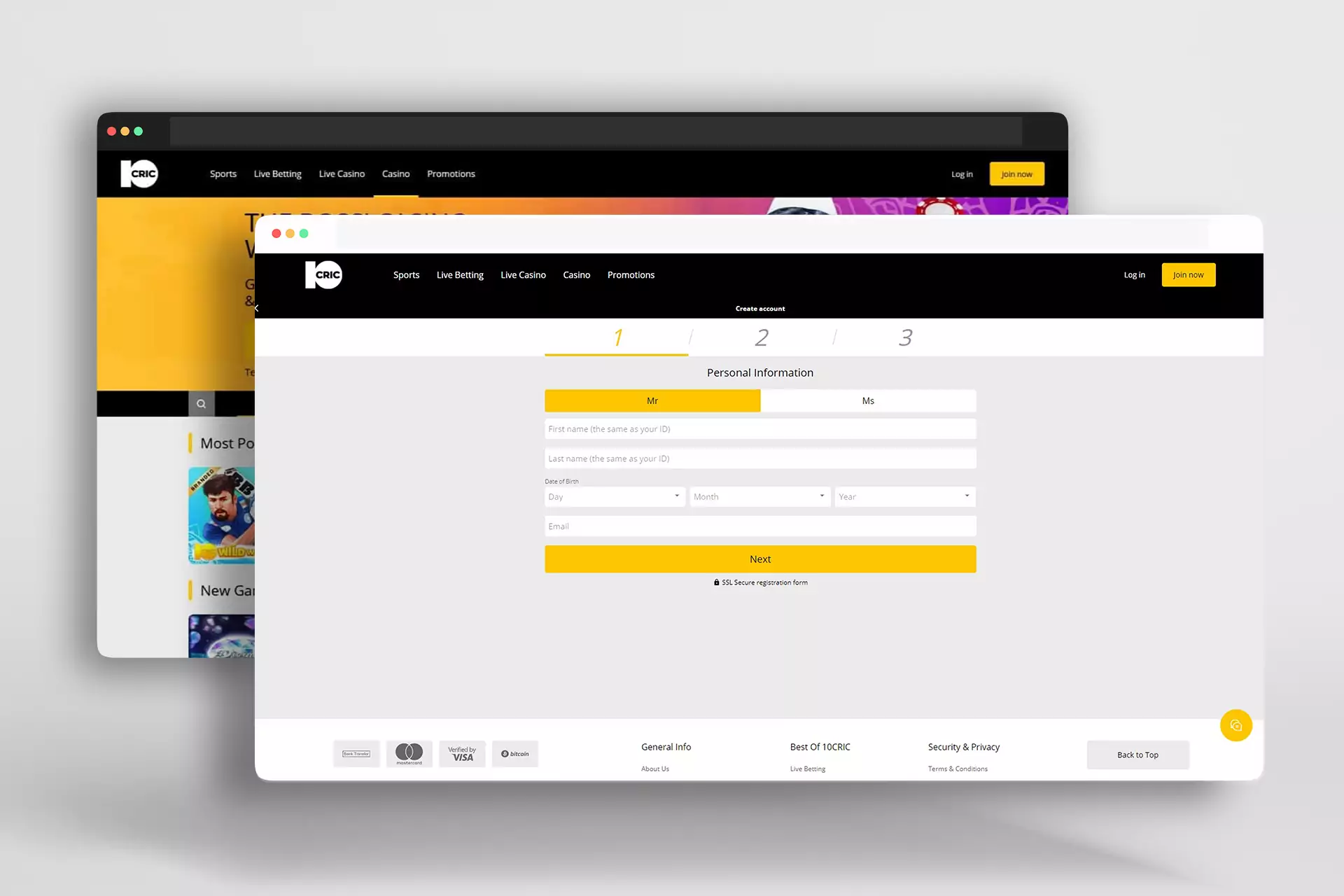Click the Verified by Visa icon
Image resolution: width=1344 pixels, height=896 pixels.
(x=462, y=753)
